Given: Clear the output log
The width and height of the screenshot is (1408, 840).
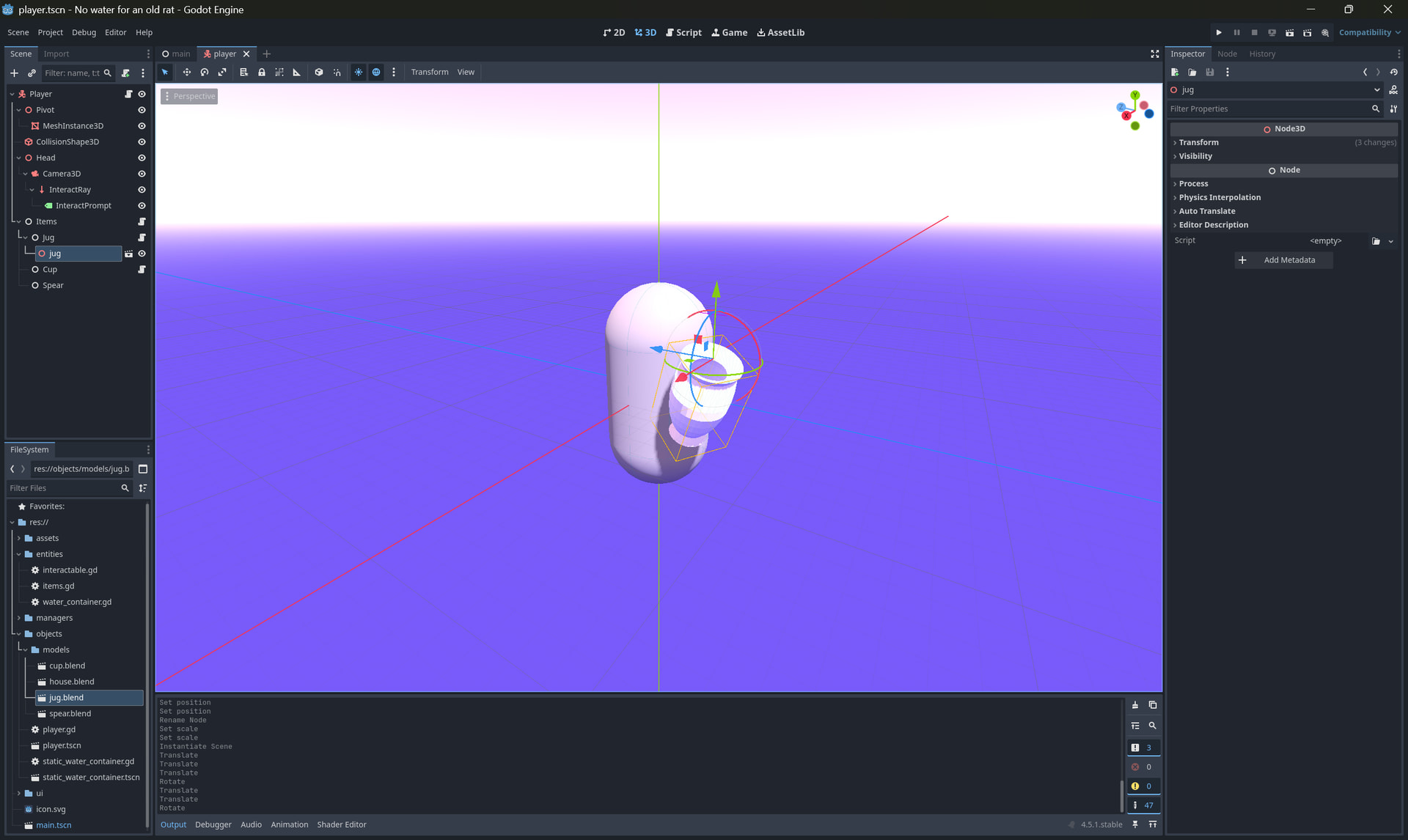Looking at the screenshot, I should coord(1135,705).
